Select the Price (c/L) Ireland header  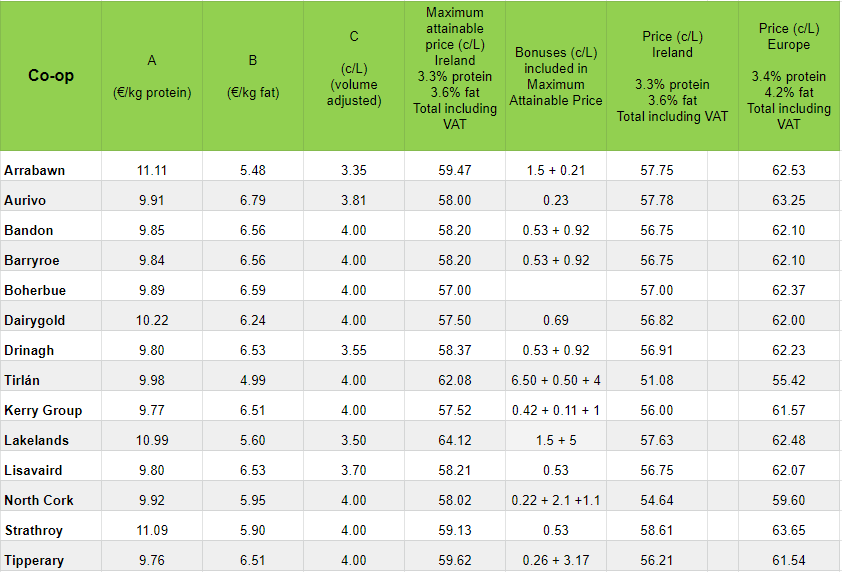pos(672,76)
